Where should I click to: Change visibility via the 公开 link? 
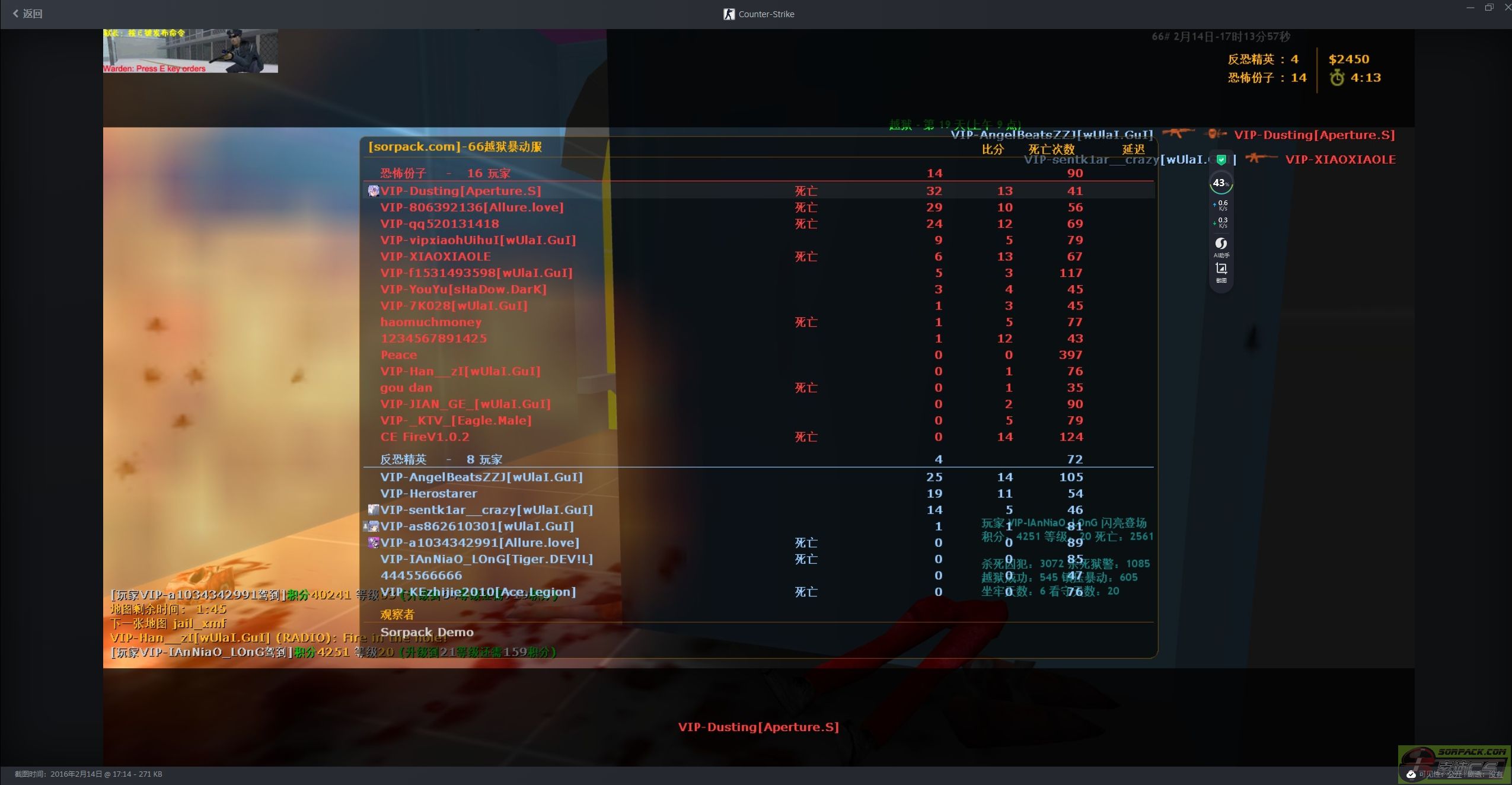1454,774
